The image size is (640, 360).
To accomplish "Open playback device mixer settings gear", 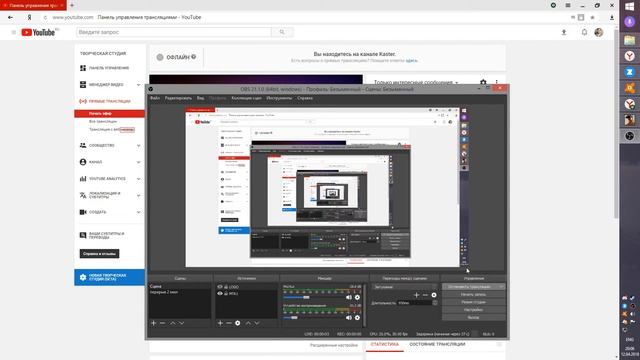I will coord(357,318).
